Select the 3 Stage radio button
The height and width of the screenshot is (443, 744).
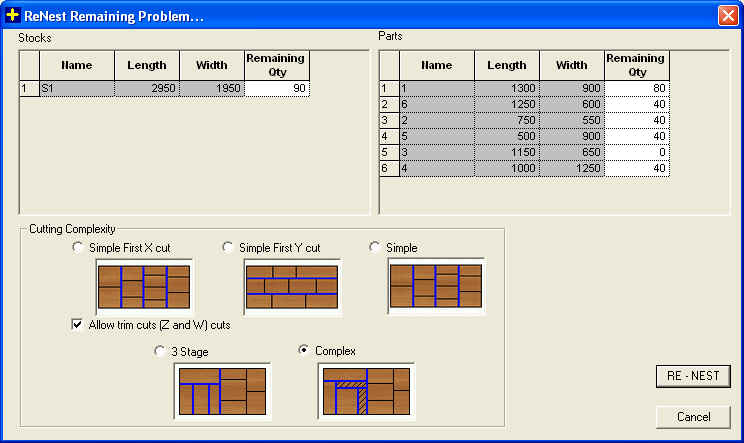(x=160, y=351)
